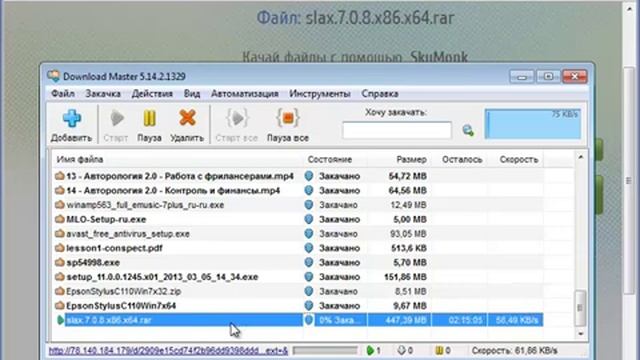Click the folder icon of avast_free_antivirus_setup.exe

point(60,234)
